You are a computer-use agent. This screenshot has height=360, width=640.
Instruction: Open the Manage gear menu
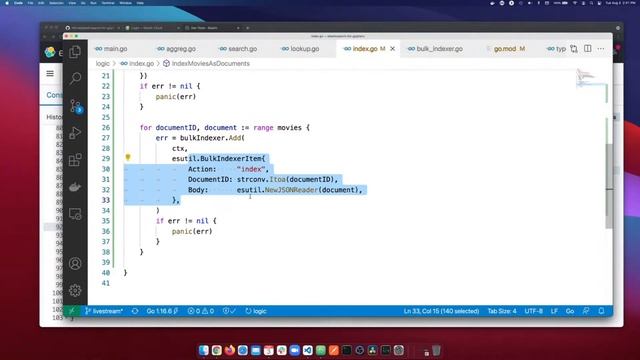75,290
